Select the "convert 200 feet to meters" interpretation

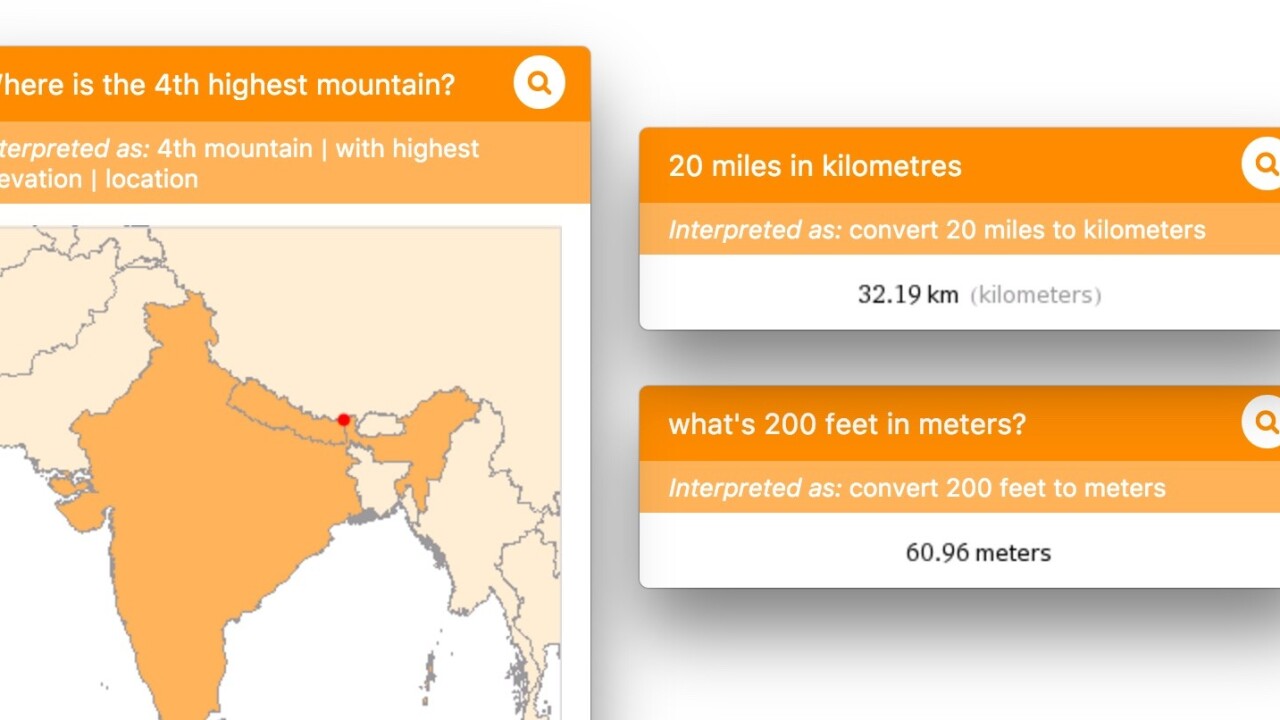click(1007, 488)
